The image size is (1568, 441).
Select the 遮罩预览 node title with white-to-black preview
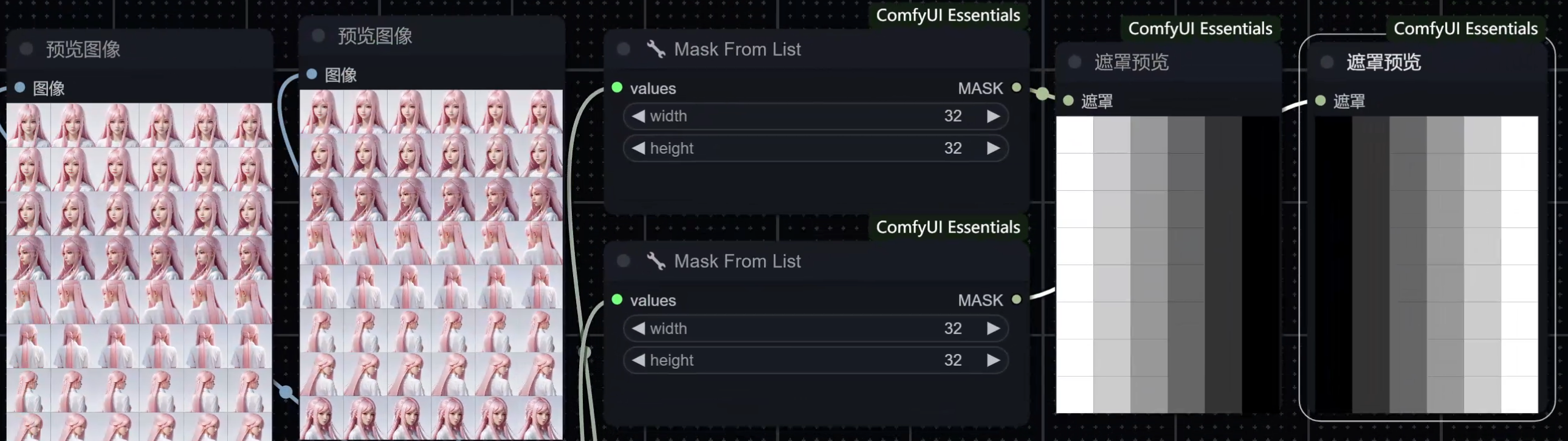(1131, 62)
